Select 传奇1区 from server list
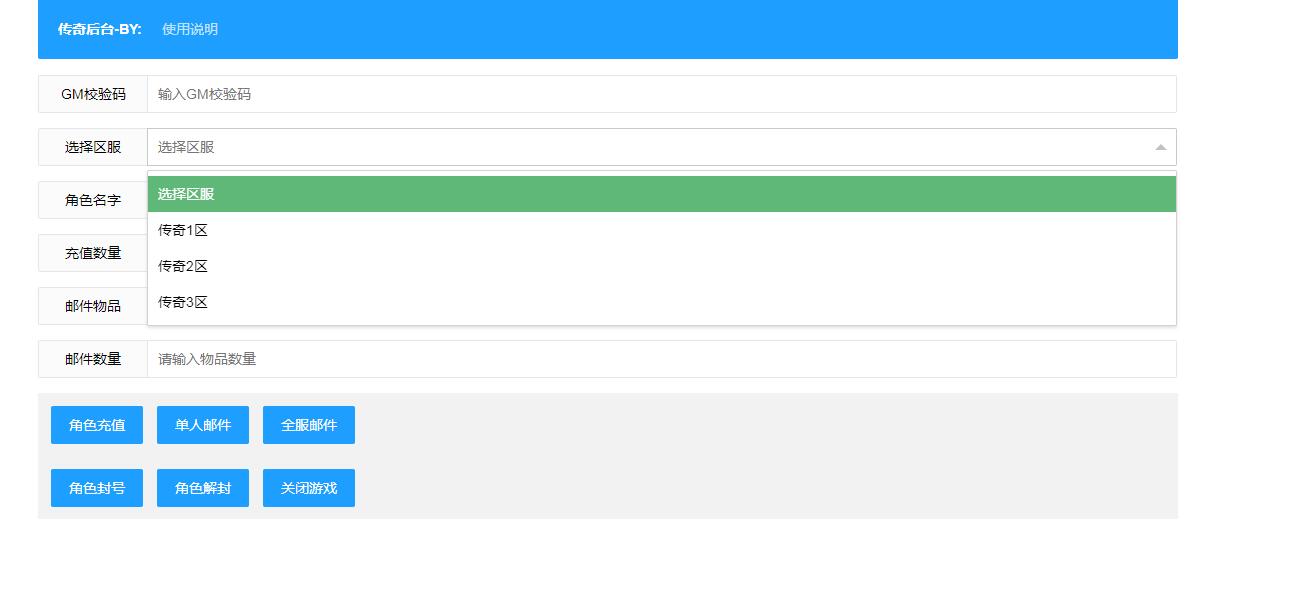1314x599 pixels. (662, 230)
